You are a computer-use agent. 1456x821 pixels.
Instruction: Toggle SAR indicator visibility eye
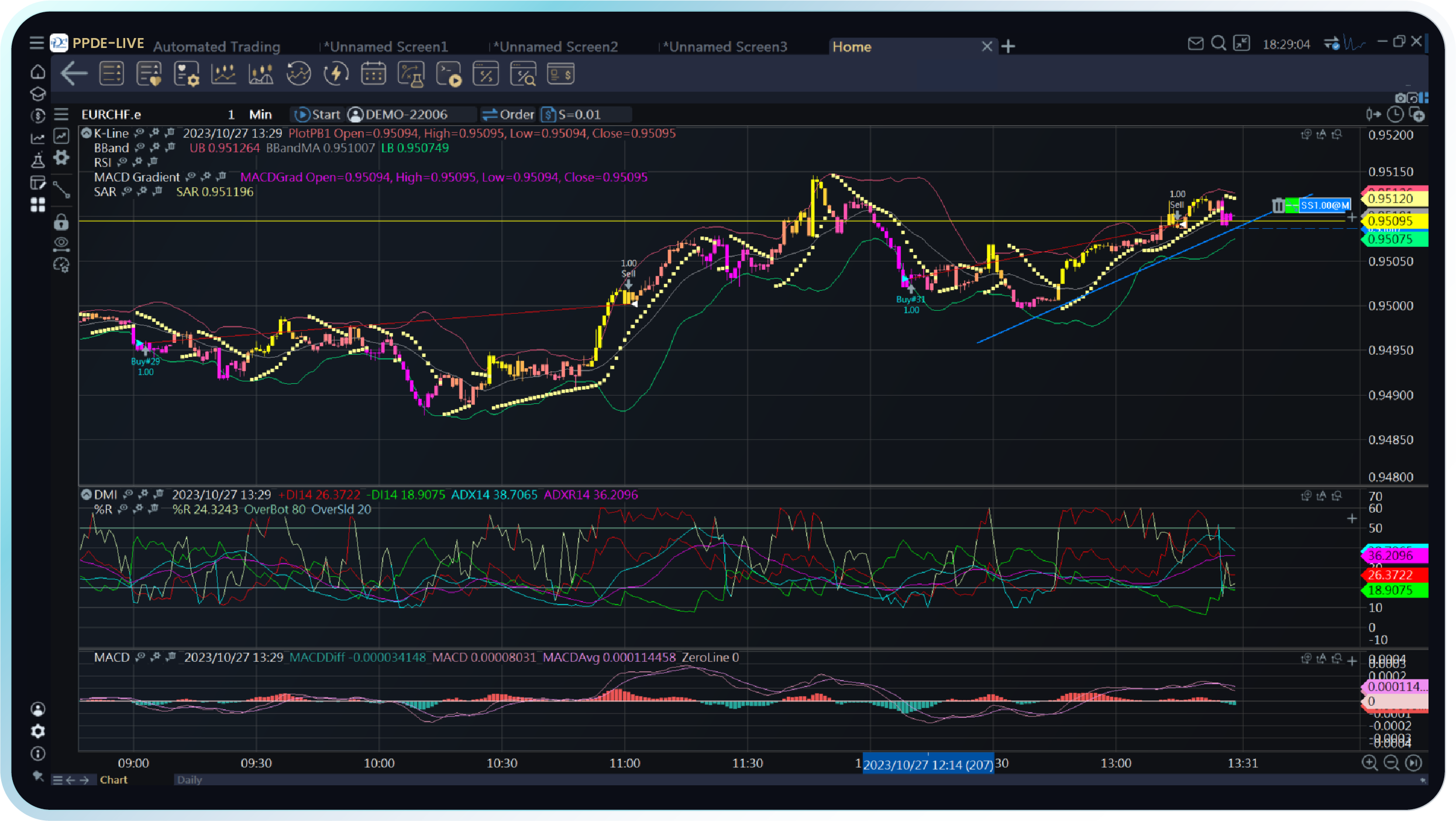click(x=126, y=191)
